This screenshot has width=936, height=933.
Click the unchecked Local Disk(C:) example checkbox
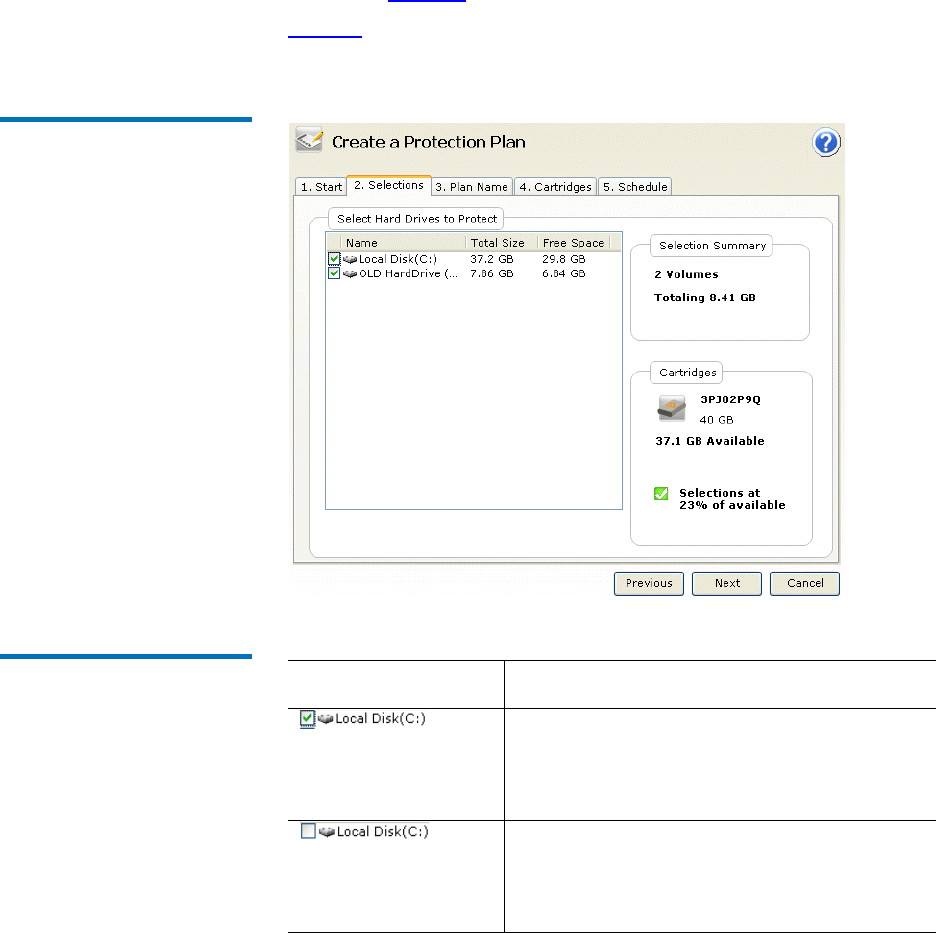point(308,831)
